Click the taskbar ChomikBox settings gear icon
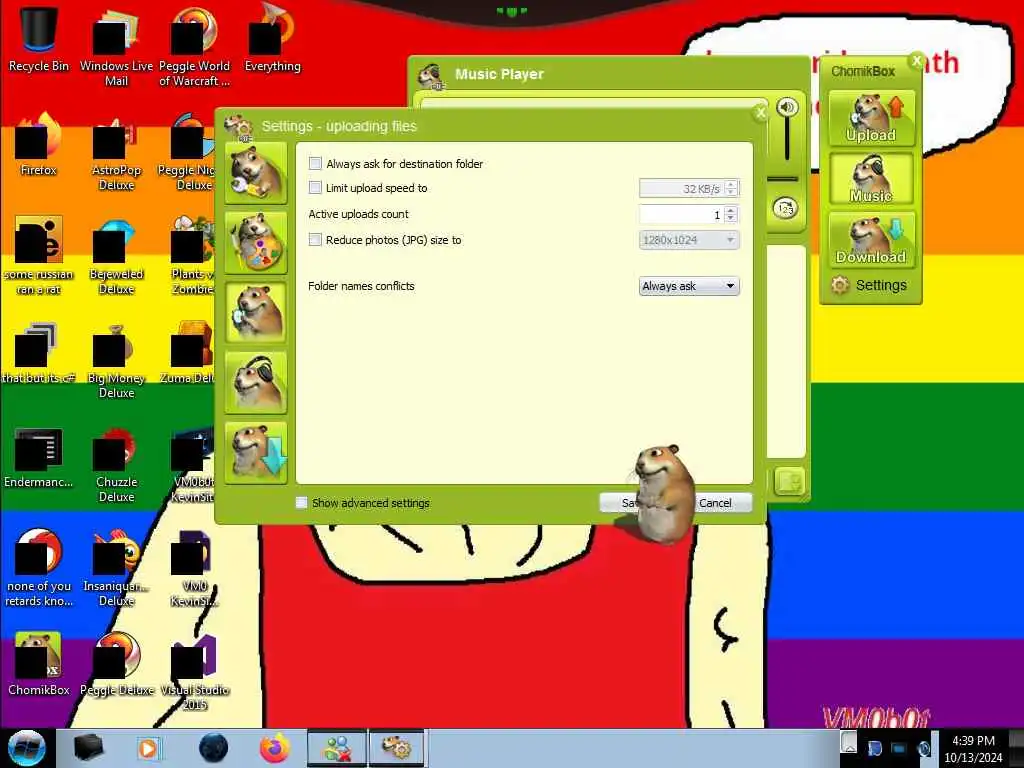This screenshot has height=768, width=1024. click(397, 748)
